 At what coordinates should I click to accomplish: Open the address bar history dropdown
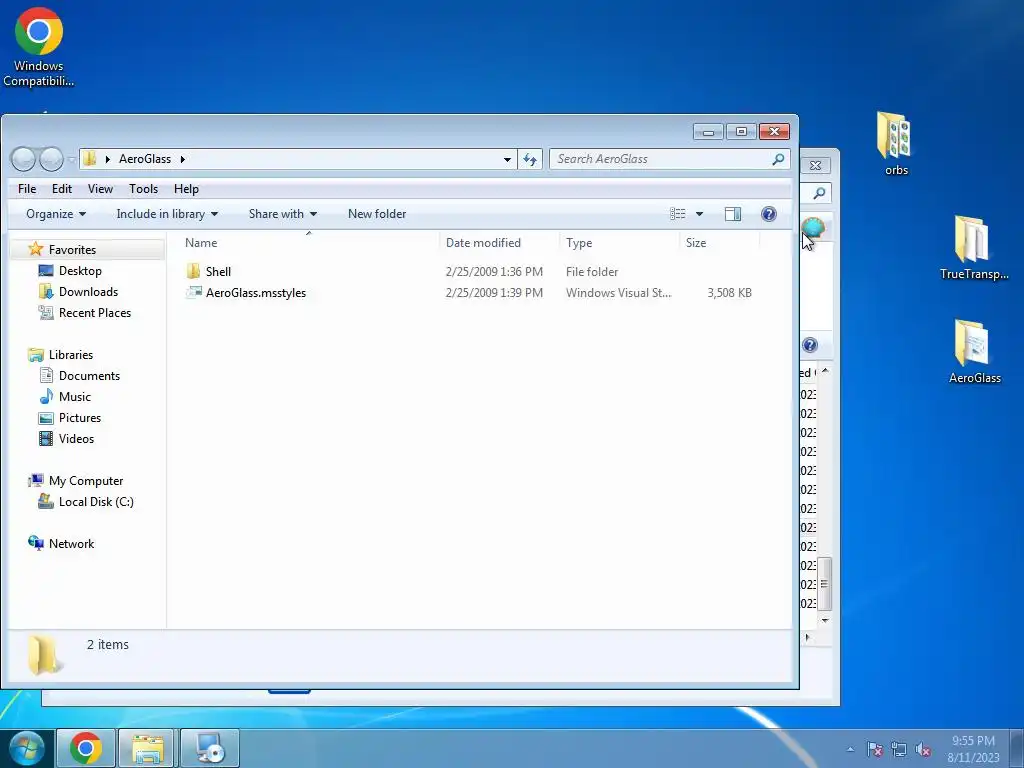coord(507,159)
